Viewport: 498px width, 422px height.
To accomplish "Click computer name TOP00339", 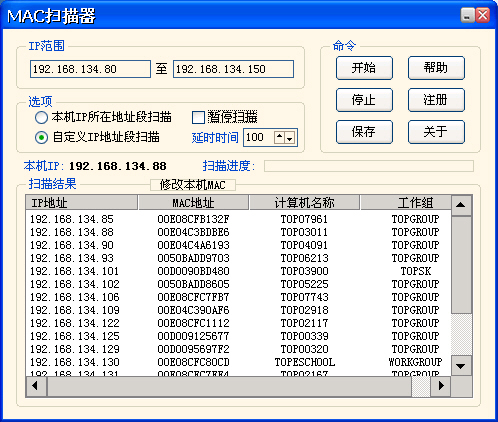I will [304, 336].
